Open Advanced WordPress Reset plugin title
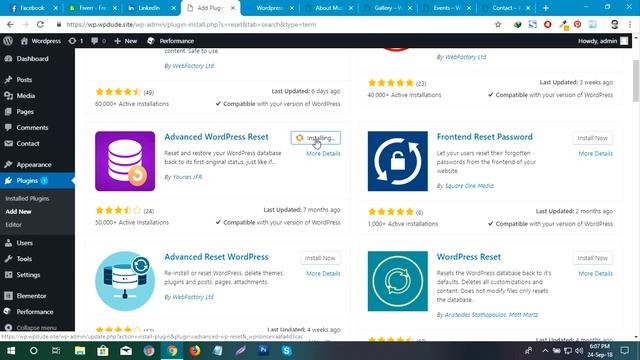The image size is (640, 360). pyautogui.click(x=216, y=137)
